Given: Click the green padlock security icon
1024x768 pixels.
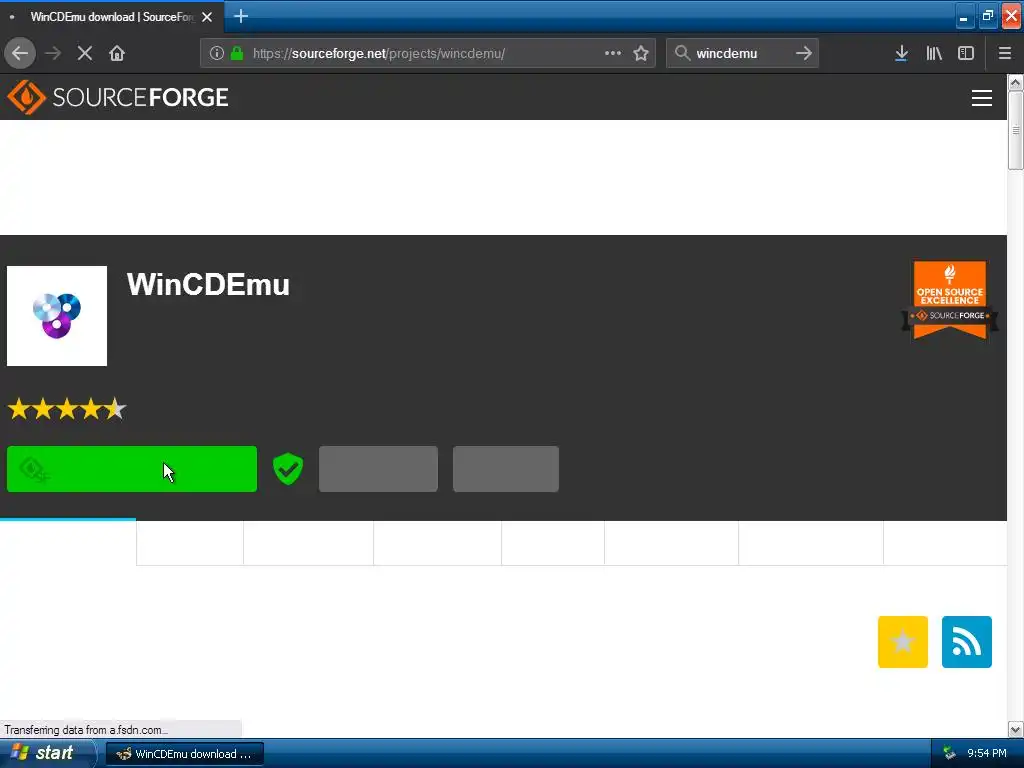Looking at the screenshot, I should click(x=237, y=53).
